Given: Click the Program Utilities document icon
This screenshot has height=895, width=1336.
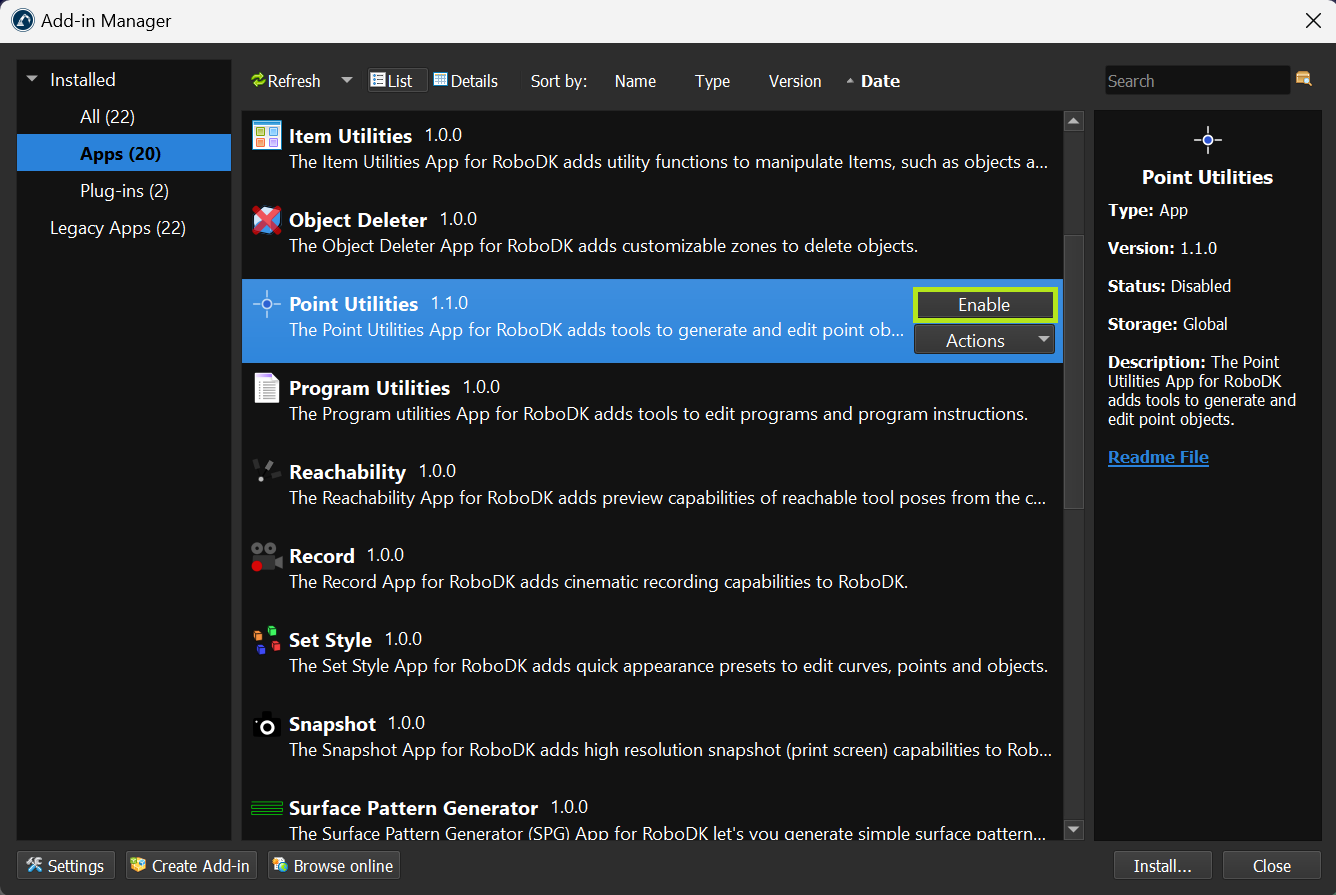Looking at the screenshot, I should tap(266, 388).
